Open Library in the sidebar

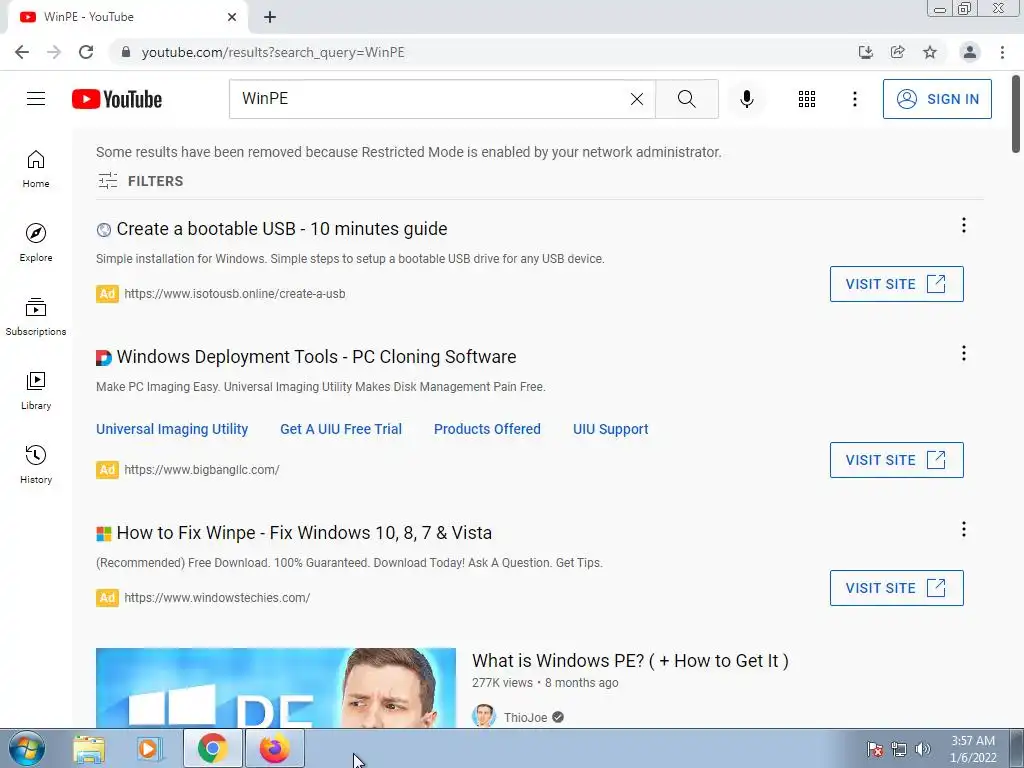tap(36, 391)
